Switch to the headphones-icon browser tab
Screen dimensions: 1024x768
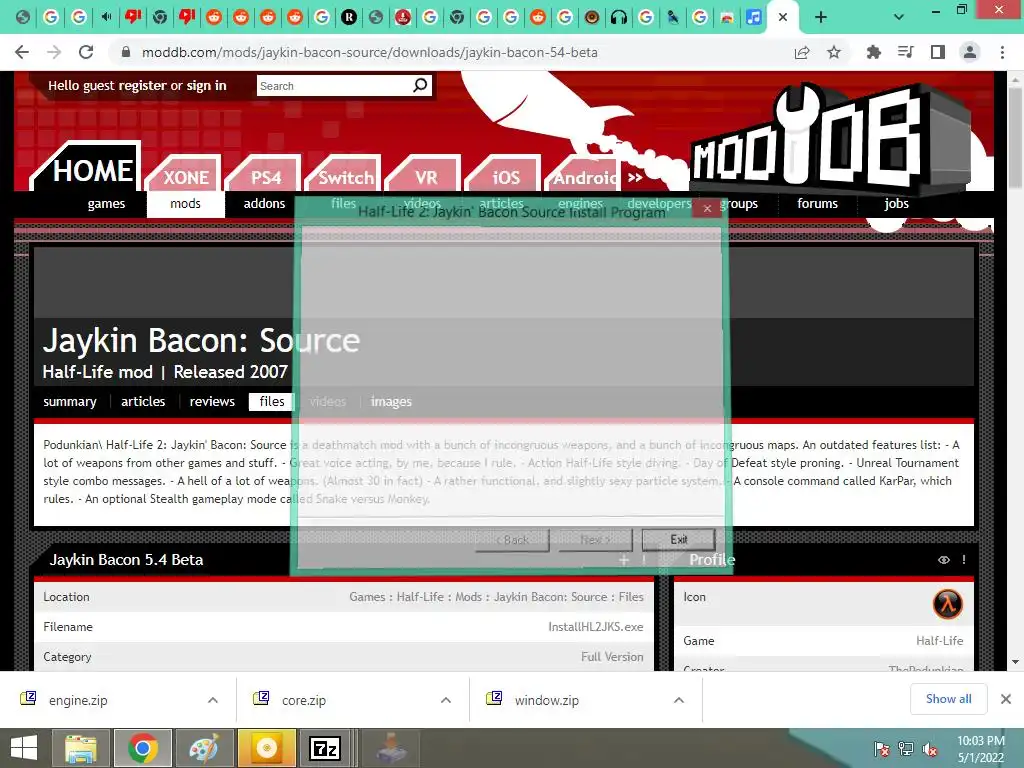(x=618, y=18)
